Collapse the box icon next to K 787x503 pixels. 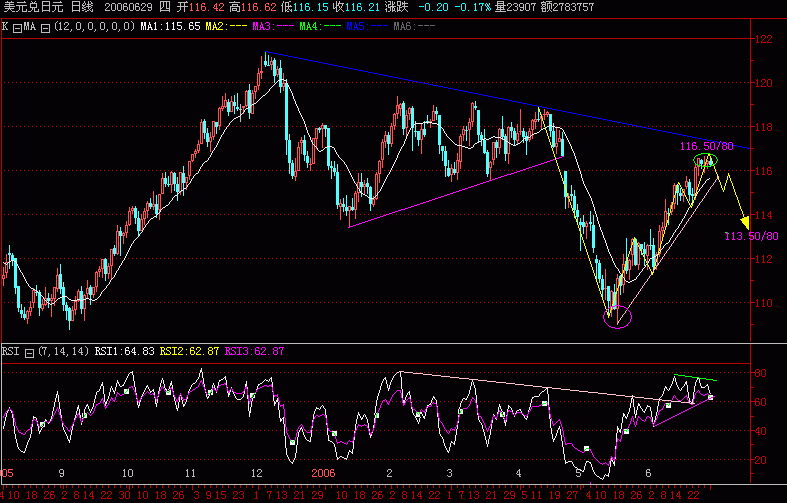click(x=17, y=29)
